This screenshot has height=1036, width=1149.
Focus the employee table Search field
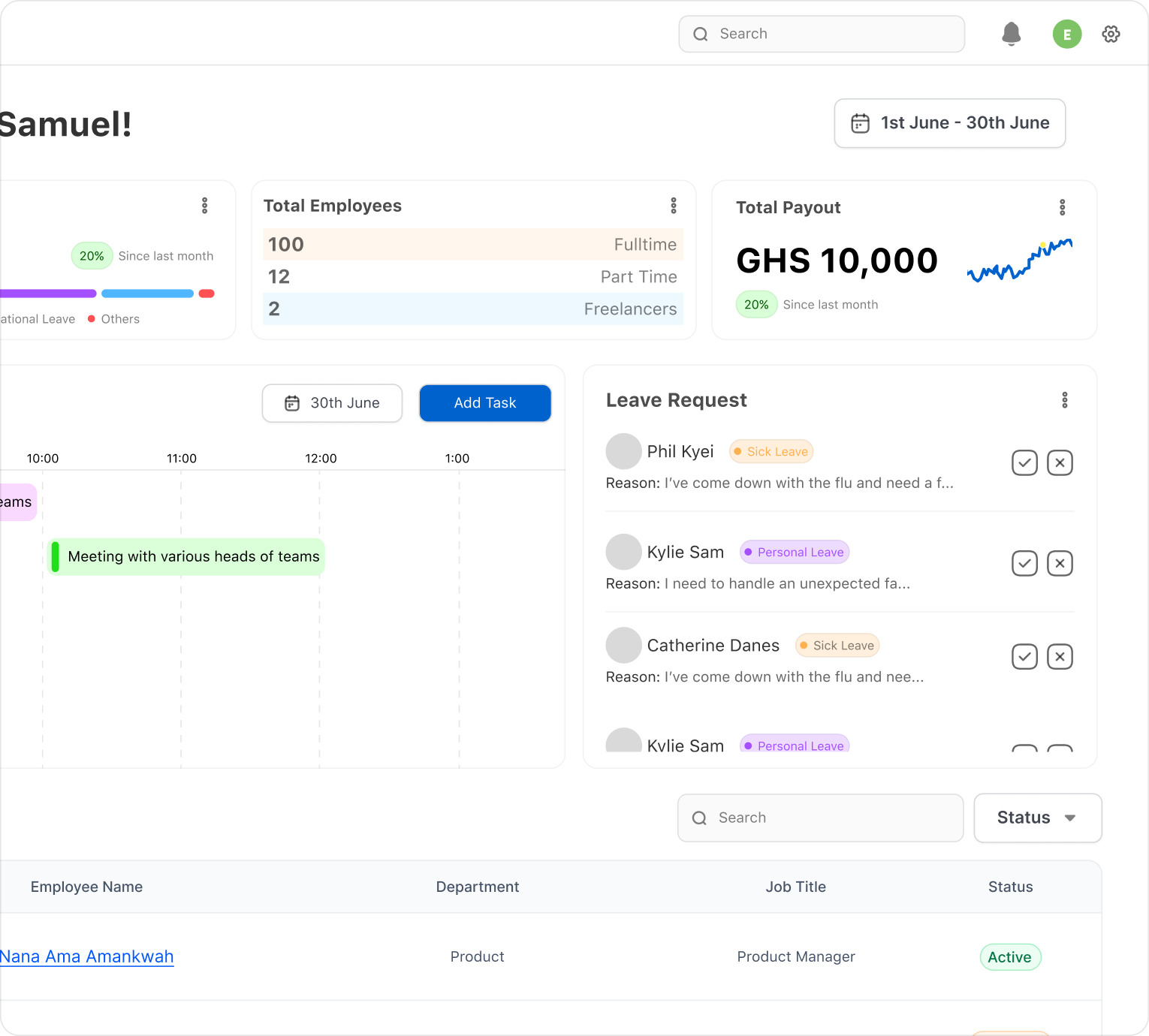point(821,818)
